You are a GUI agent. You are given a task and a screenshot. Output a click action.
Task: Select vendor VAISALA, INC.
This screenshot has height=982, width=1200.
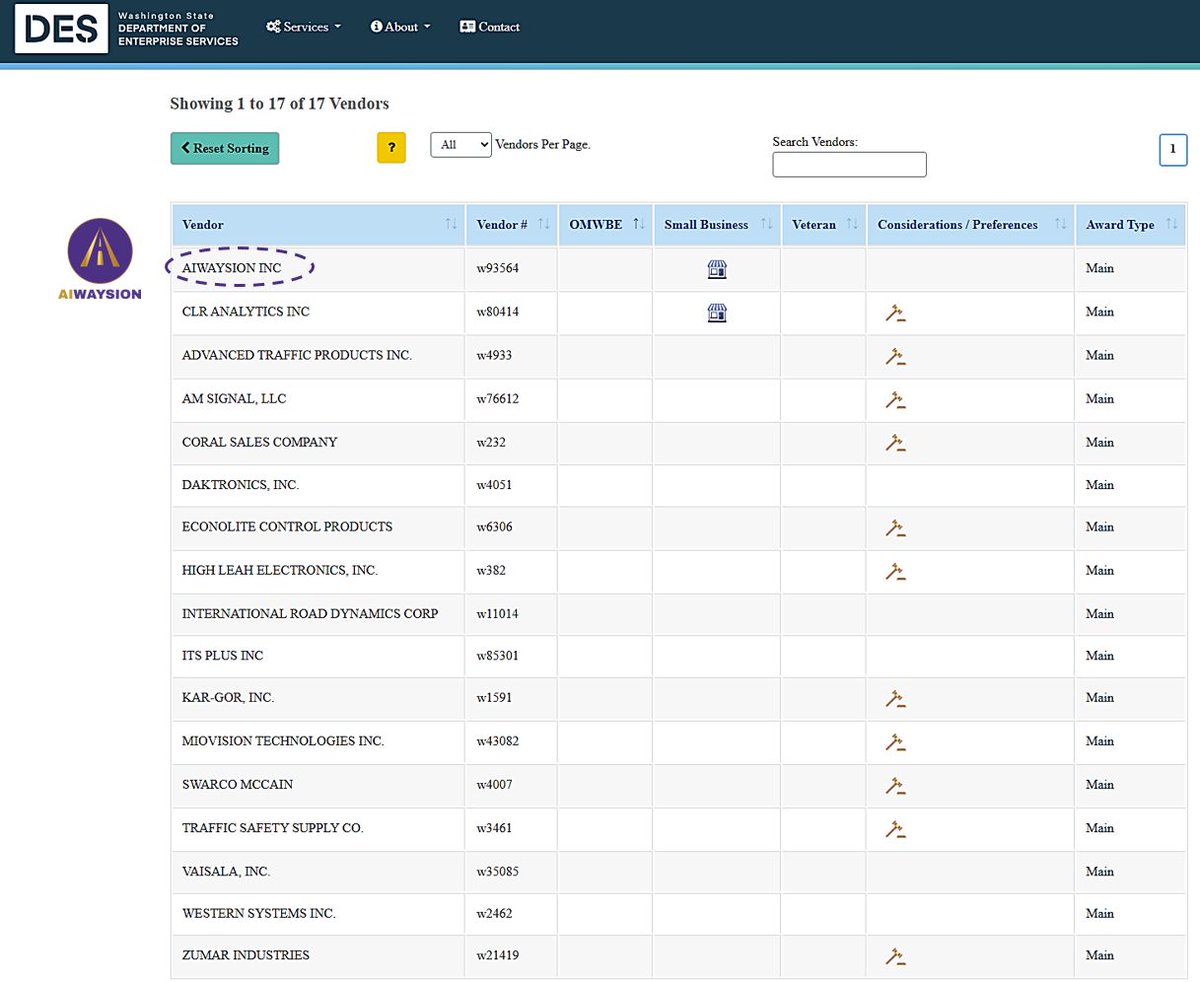pos(226,871)
